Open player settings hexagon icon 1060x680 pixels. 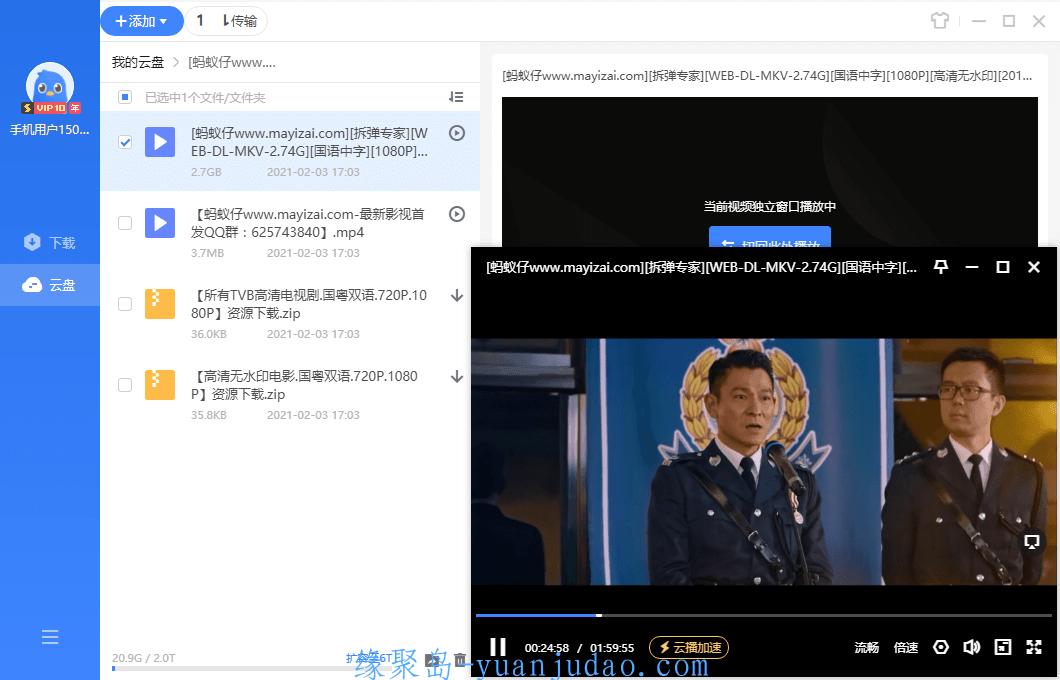coord(940,648)
